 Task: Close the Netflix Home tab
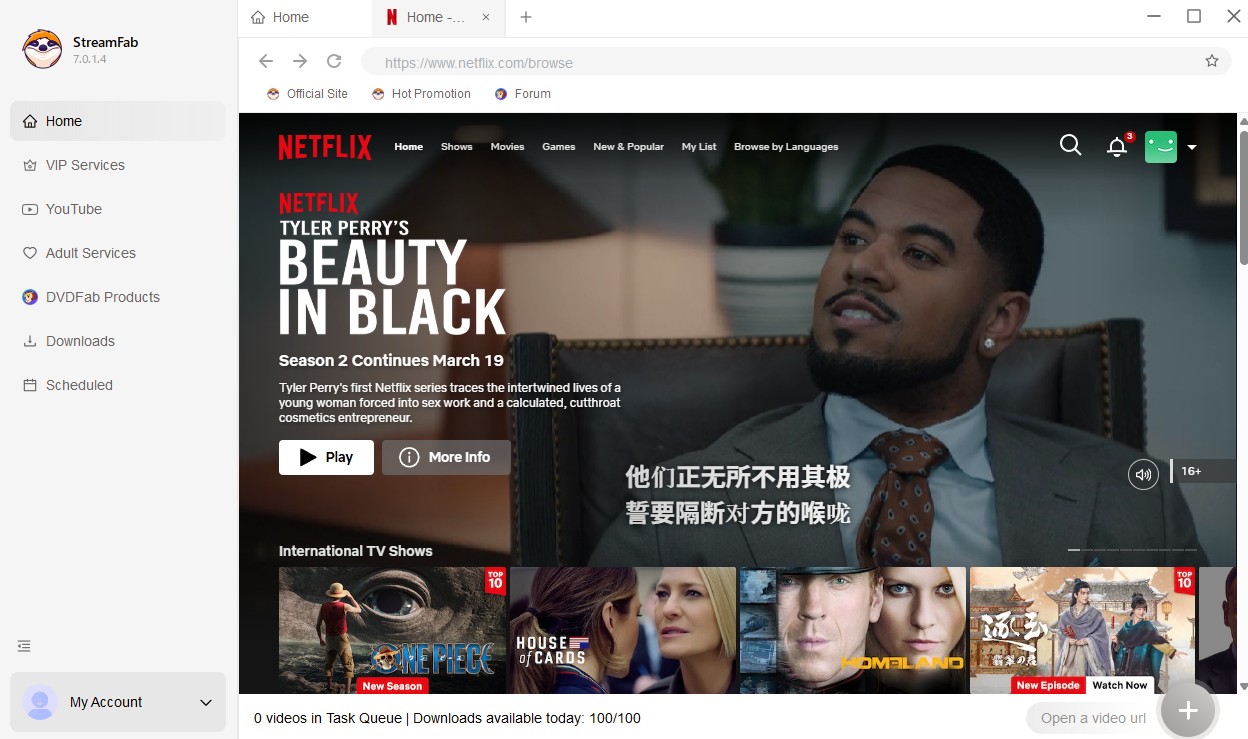pos(486,17)
